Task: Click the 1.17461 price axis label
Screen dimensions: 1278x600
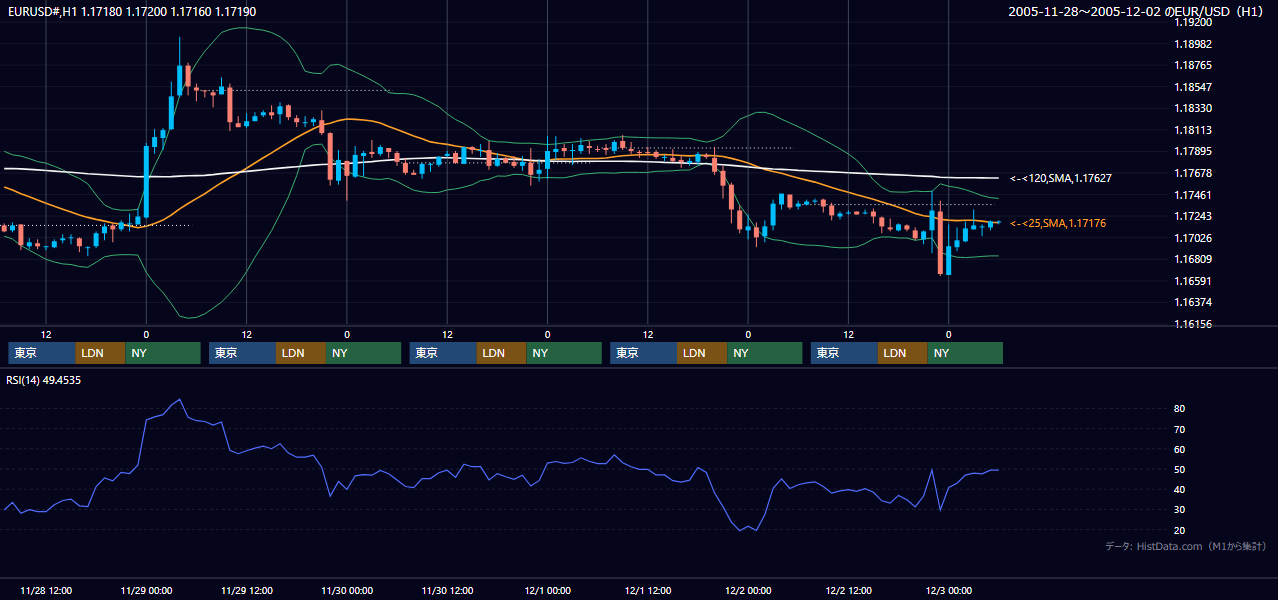Action: (1192, 195)
